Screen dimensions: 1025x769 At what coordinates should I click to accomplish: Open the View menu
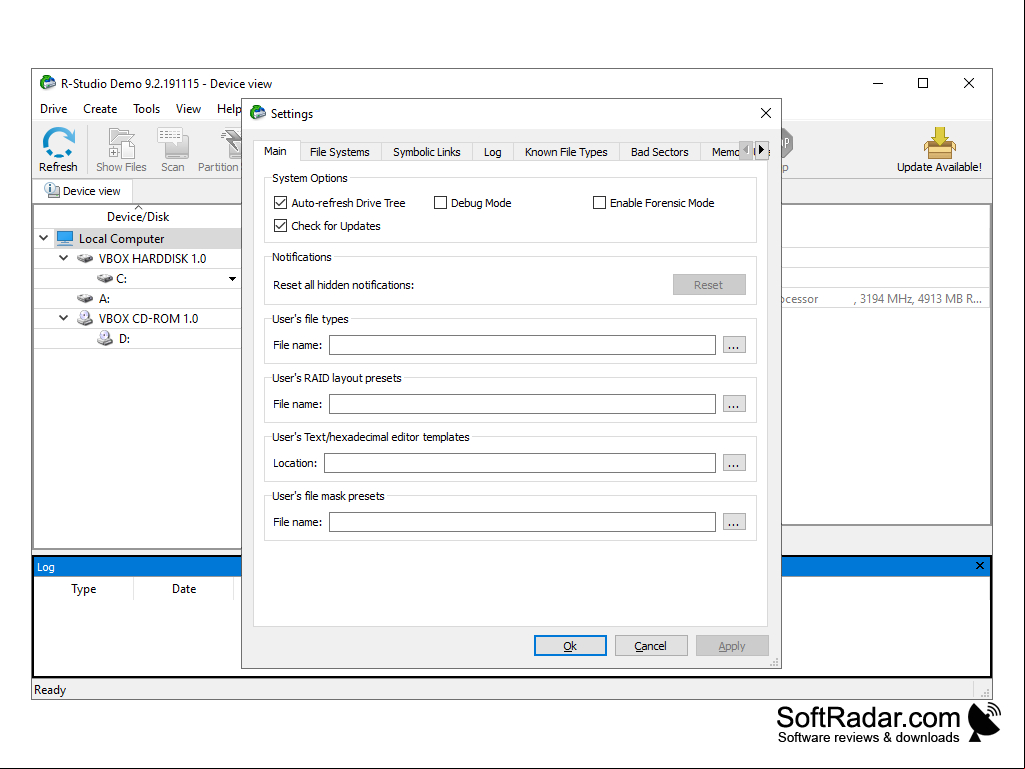[188, 109]
